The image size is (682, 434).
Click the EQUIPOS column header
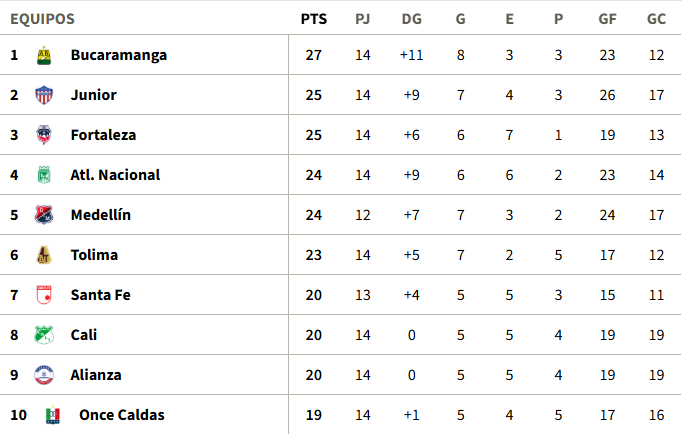[42, 19]
